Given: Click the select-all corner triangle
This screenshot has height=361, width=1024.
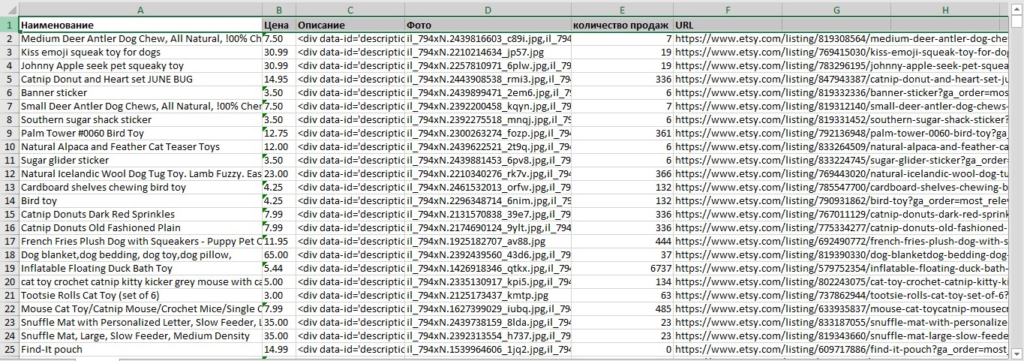Looking at the screenshot, I should click(9, 10).
